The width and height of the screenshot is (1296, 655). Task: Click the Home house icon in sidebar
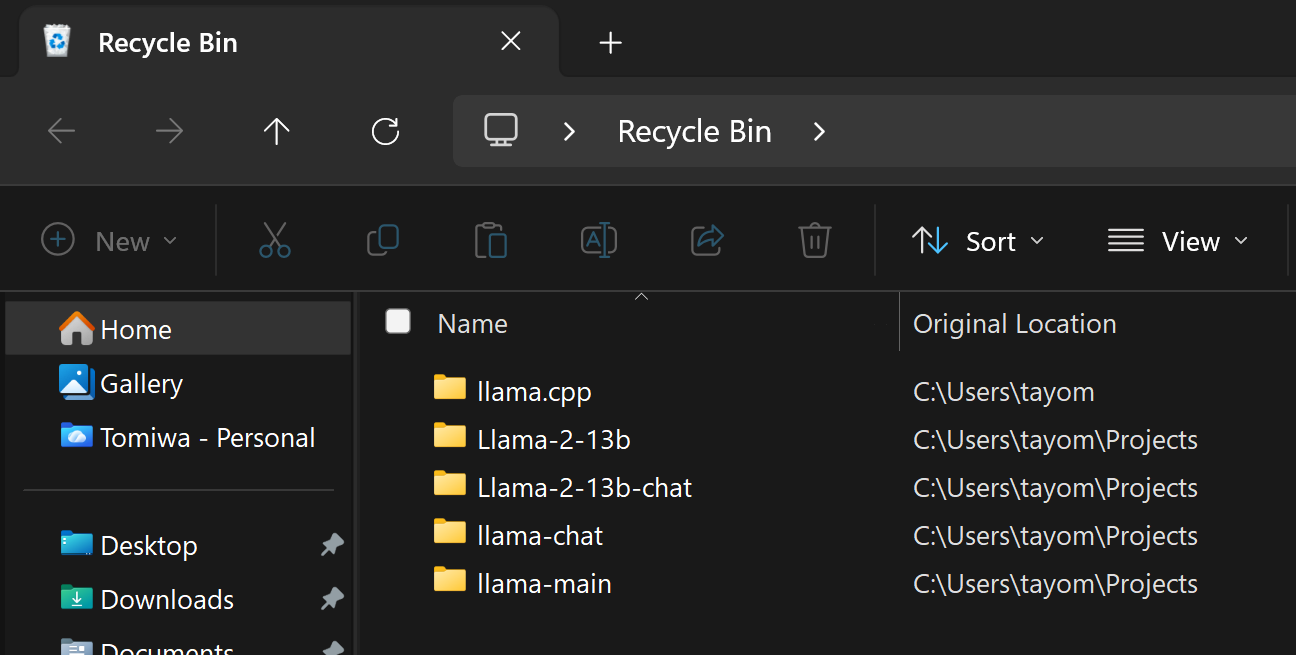click(77, 328)
